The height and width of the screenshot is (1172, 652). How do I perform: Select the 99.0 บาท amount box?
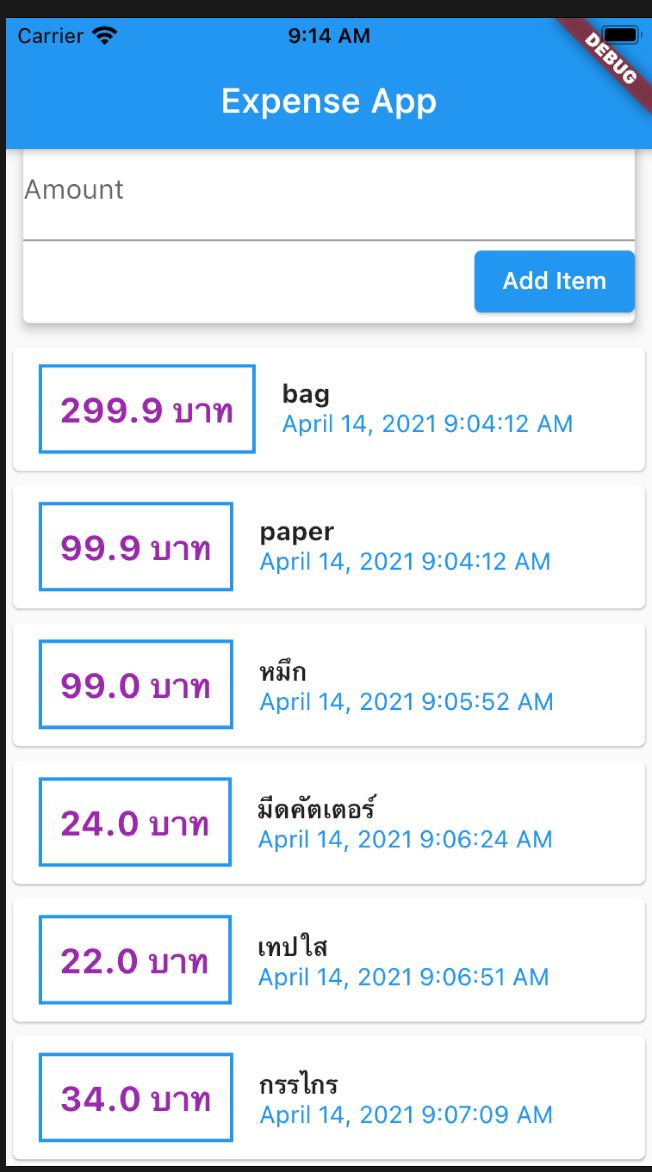[136, 685]
